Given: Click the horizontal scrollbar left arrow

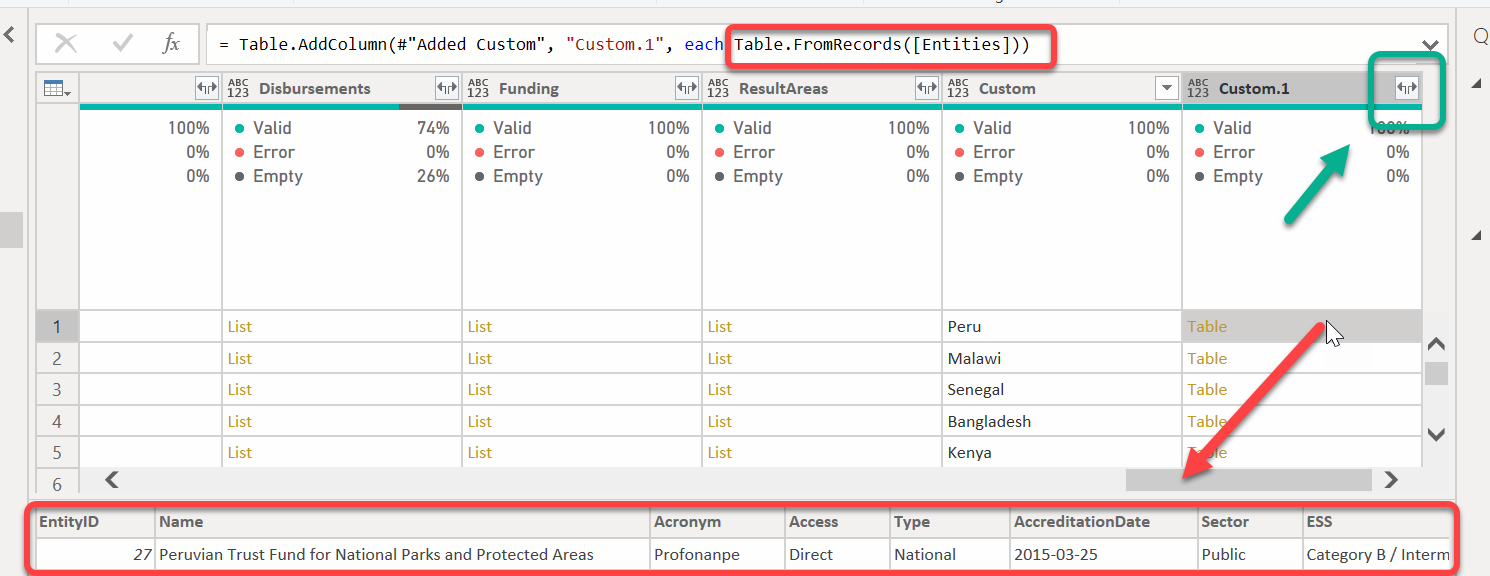Looking at the screenshot, I should click(x=112, y=480).
